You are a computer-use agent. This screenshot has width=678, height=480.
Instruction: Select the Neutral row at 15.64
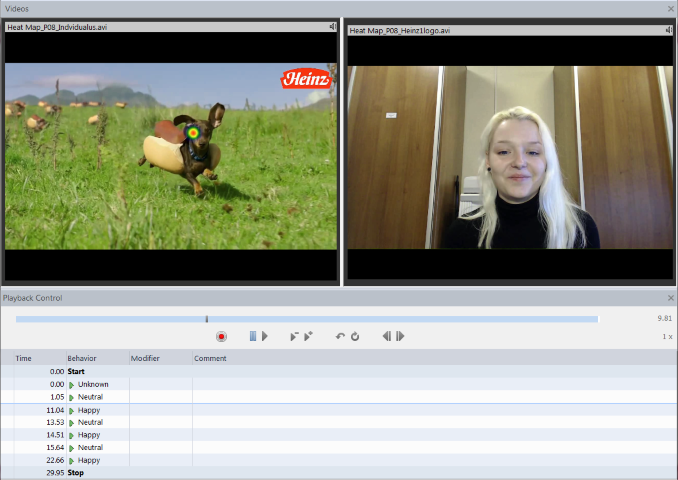(x=339, y=448)
